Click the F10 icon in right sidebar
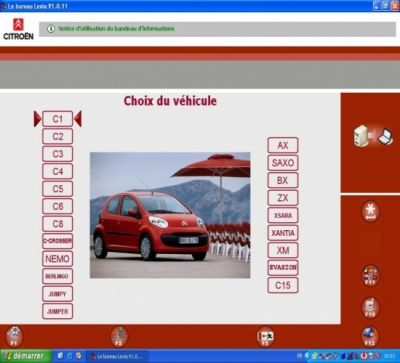The height and width of the screenshot is (363, 400). pyautogui.click(x=370, y=307)
